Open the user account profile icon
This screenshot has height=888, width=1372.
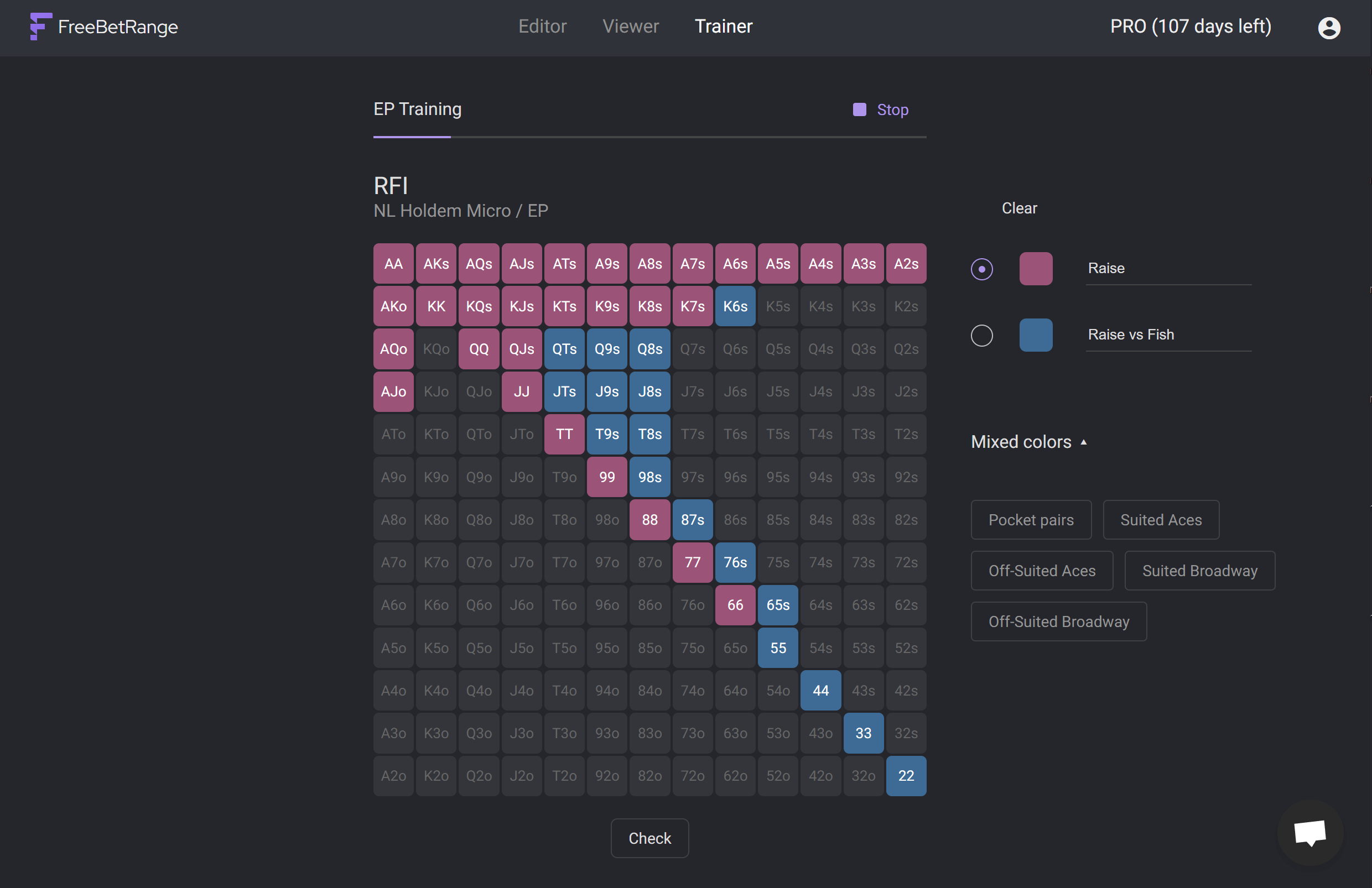(x=1328, y=28)
